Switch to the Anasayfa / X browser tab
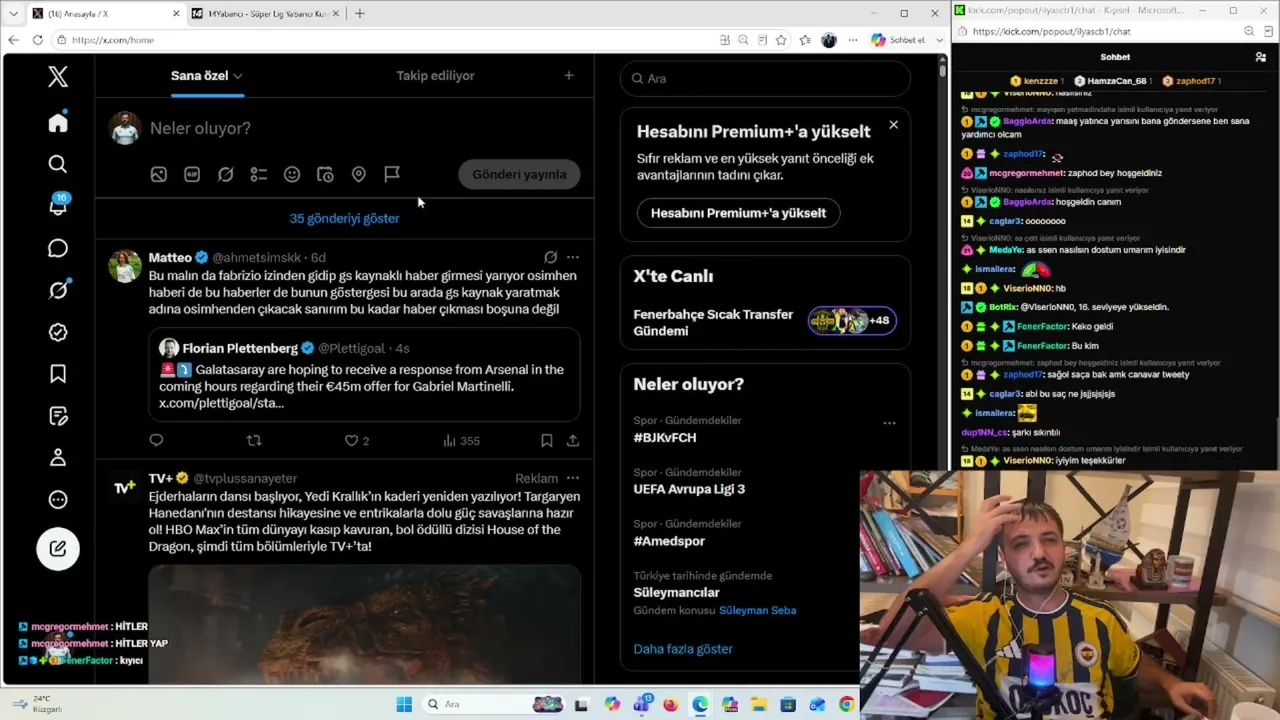This screenshot has width=1280, height=720. [x=103, y=13]
